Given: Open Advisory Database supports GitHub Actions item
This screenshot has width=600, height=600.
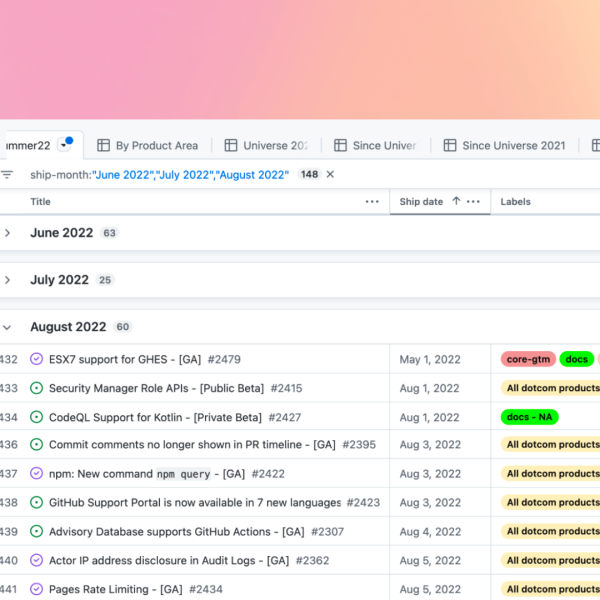Looking at the screenshot, I should [x=177, y=532].
